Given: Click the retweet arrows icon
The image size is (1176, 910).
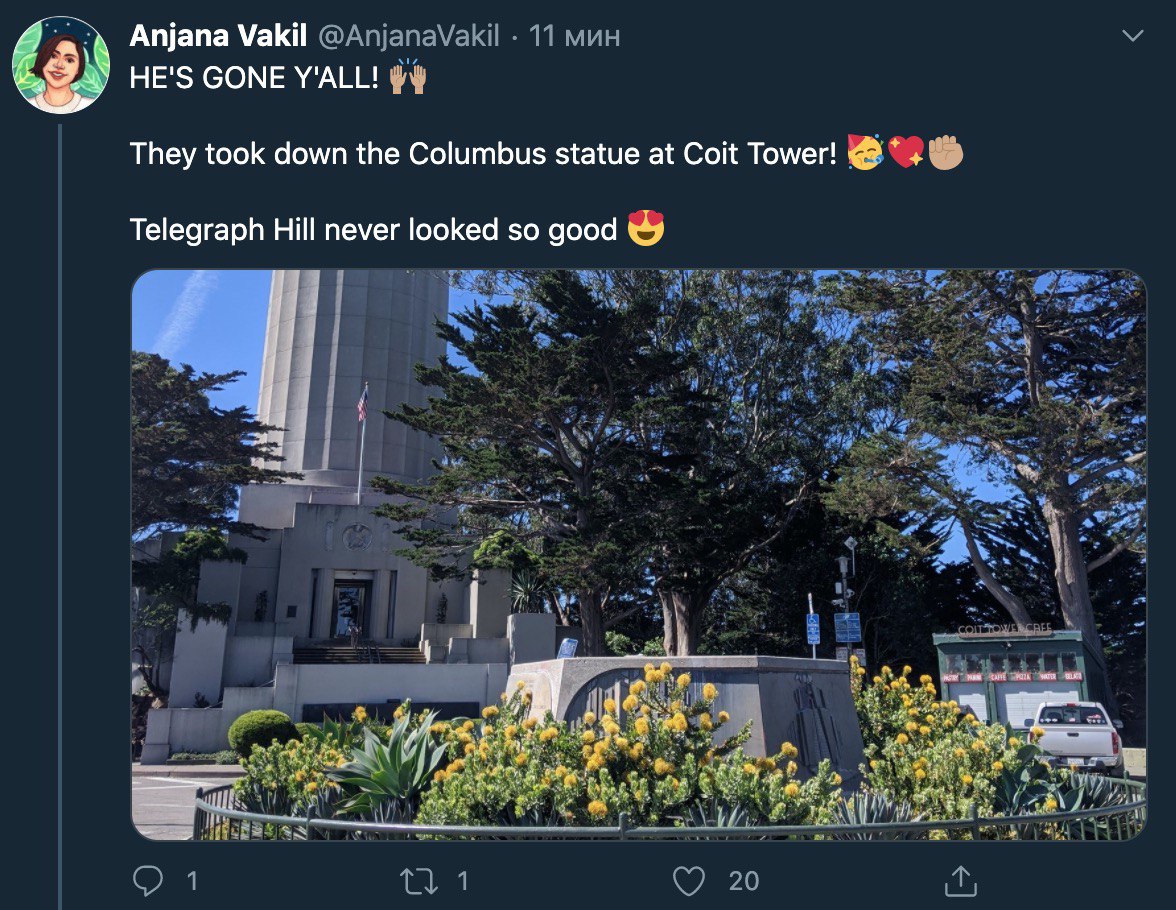Looking at the screenshot, I should tap(418, 881).
